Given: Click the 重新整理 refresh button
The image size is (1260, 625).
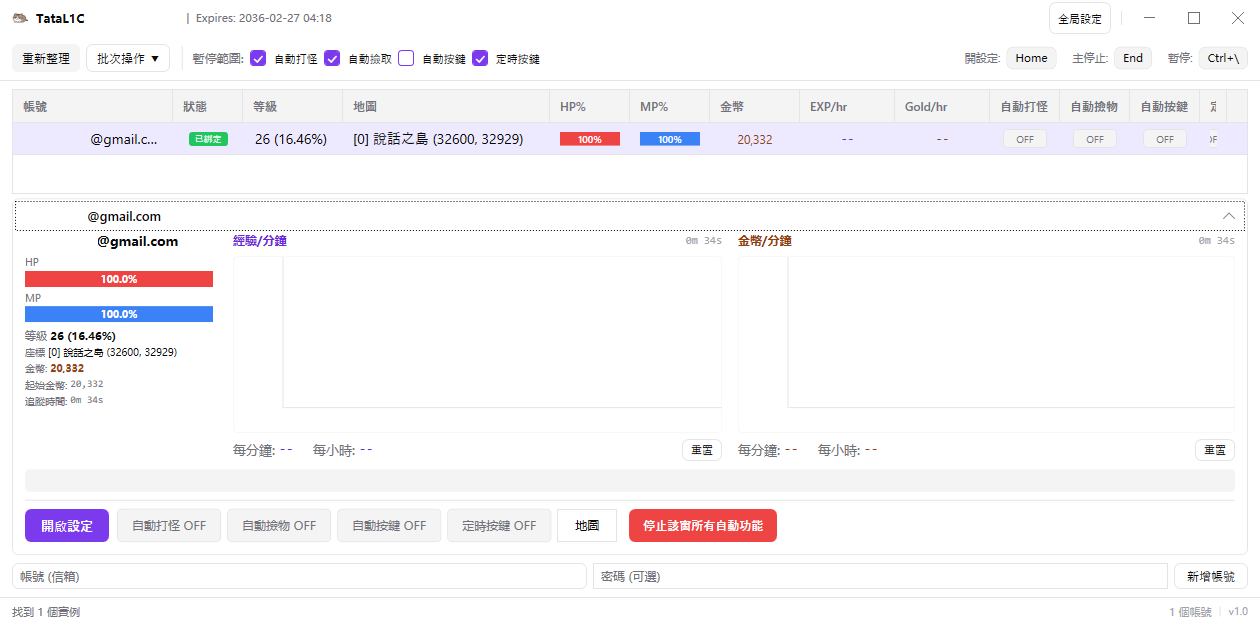Looking at the screenshot, I should point(46,58).
